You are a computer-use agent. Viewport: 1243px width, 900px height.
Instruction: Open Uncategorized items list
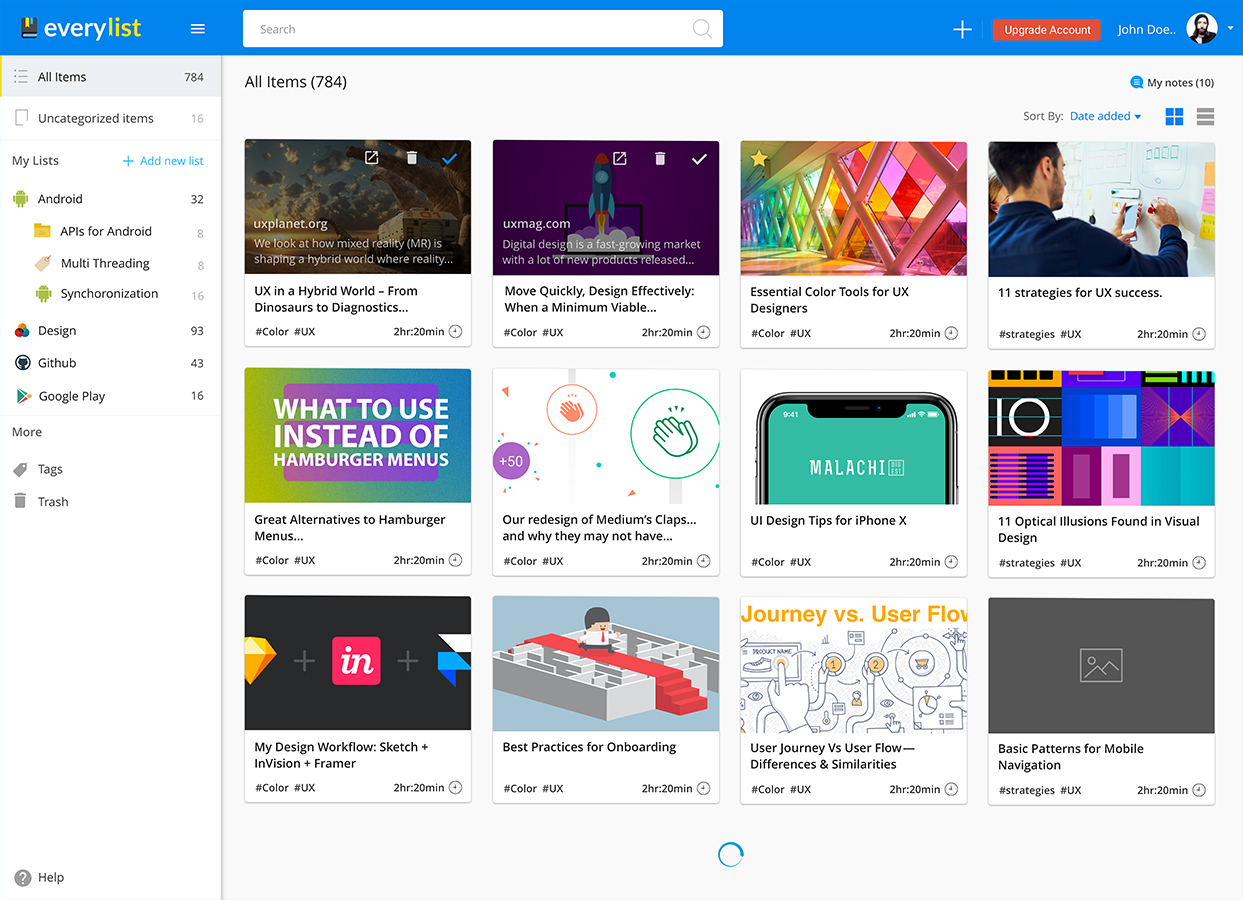tap(110, 118)
